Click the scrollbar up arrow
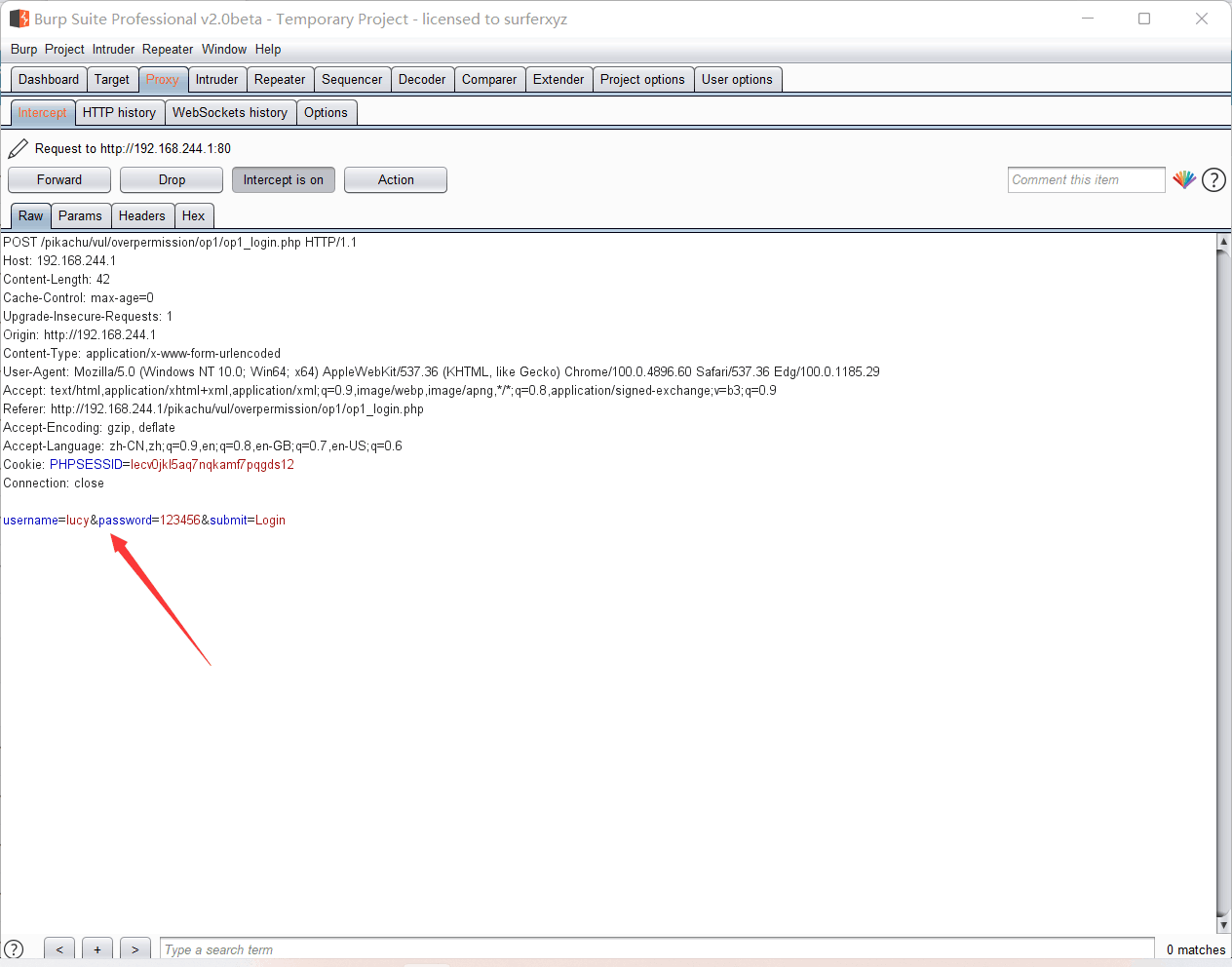This screenshot has width=1232, height=967. coord(1223,241)
